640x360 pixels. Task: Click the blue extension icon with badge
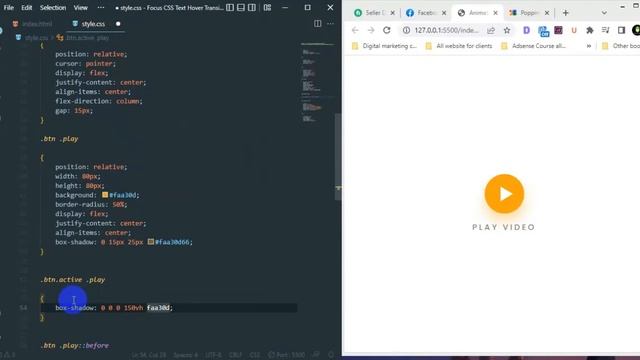(x=543, y=31)
